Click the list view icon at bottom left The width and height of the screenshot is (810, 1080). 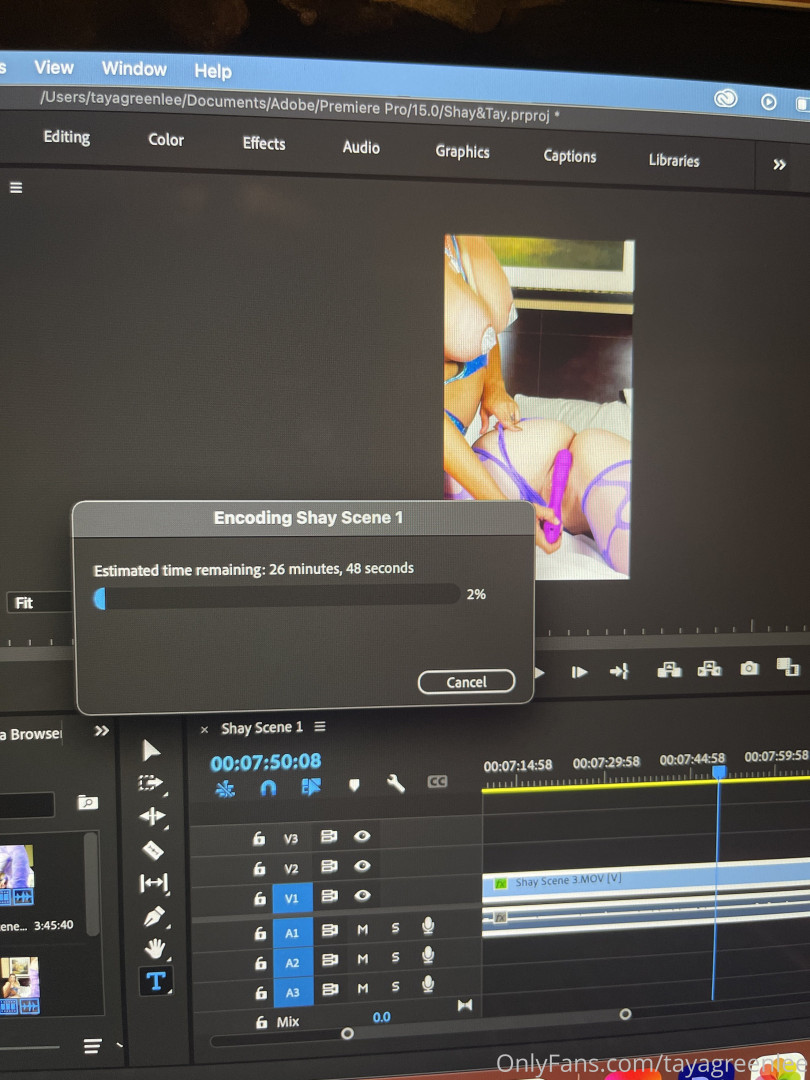(92, 1046)
